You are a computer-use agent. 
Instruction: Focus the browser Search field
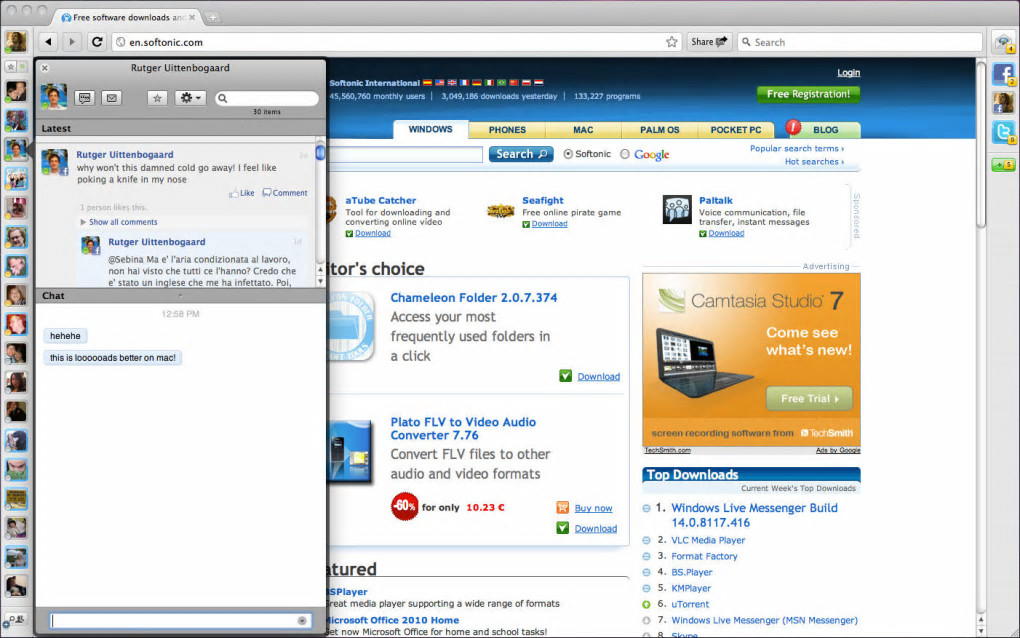859,42
